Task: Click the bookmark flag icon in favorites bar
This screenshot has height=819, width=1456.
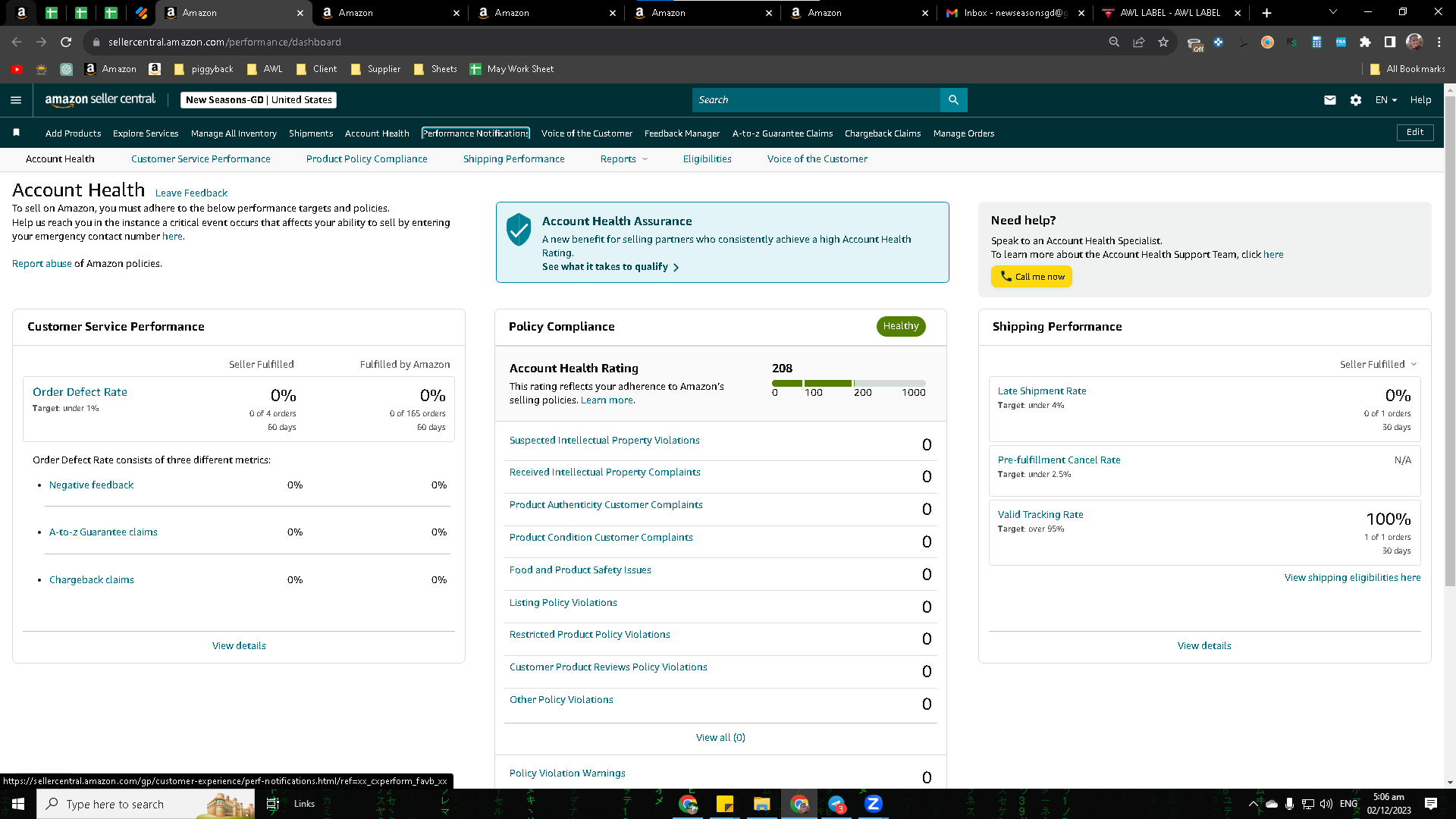Action: (x=17, y=133)
